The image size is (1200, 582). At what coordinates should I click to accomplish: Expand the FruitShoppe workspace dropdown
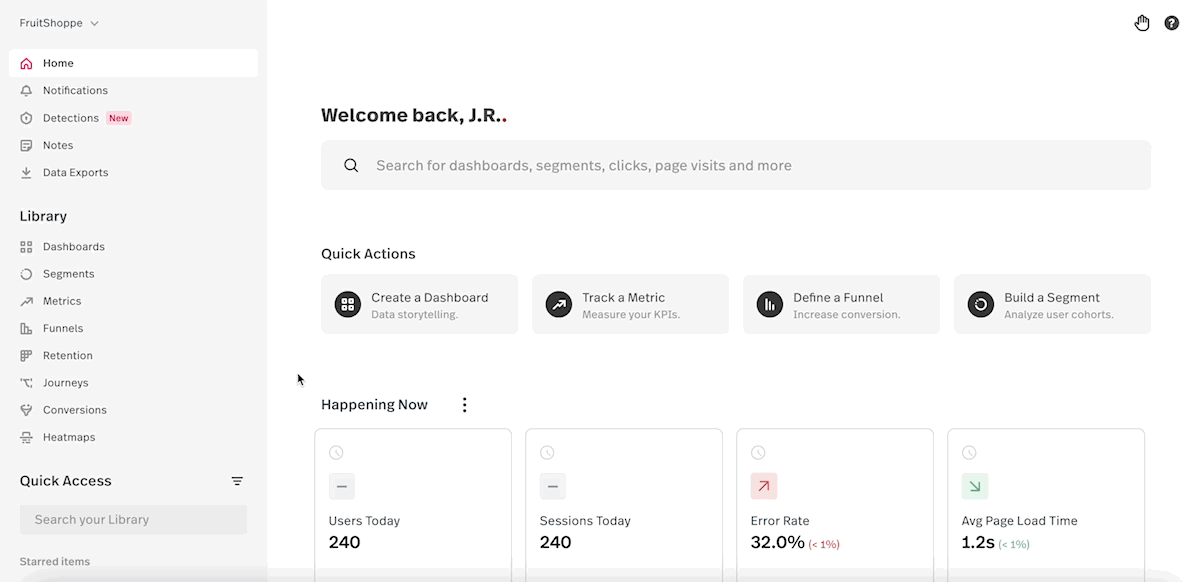(59, 23)
